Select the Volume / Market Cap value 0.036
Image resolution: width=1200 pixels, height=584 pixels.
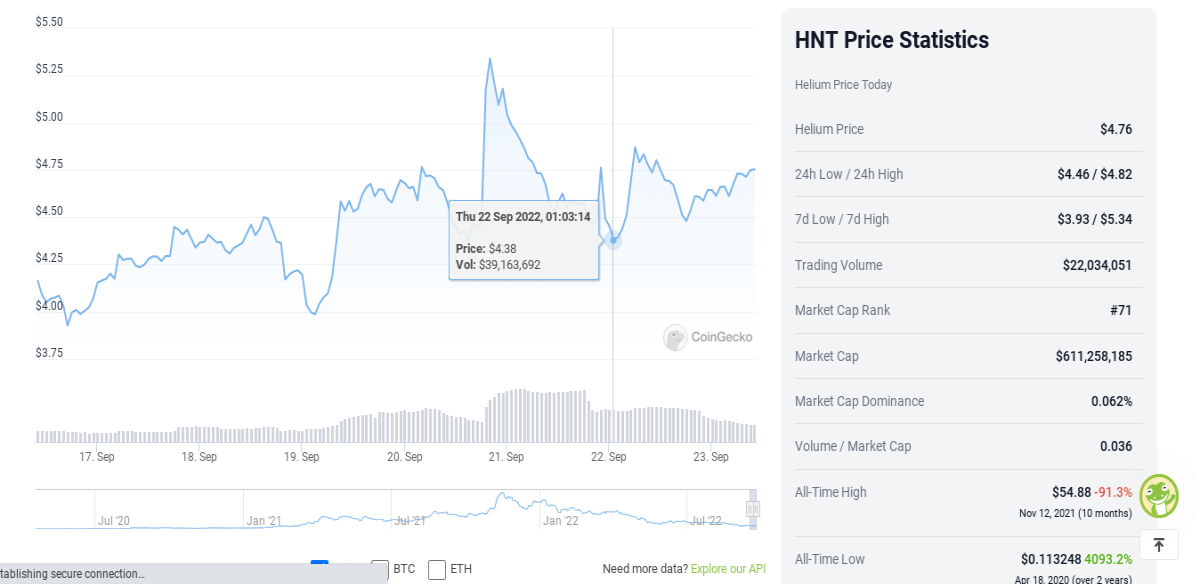[1116, 446]
